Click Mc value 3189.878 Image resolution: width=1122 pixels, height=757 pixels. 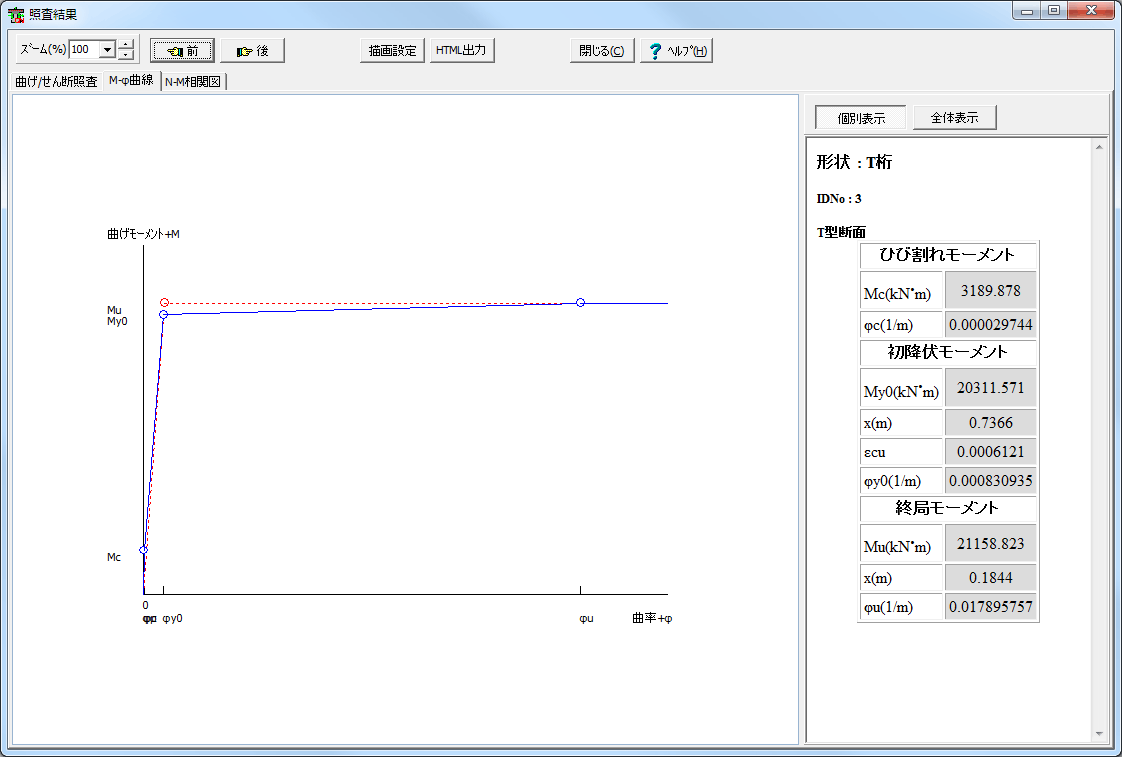click(x=990, y=290)
